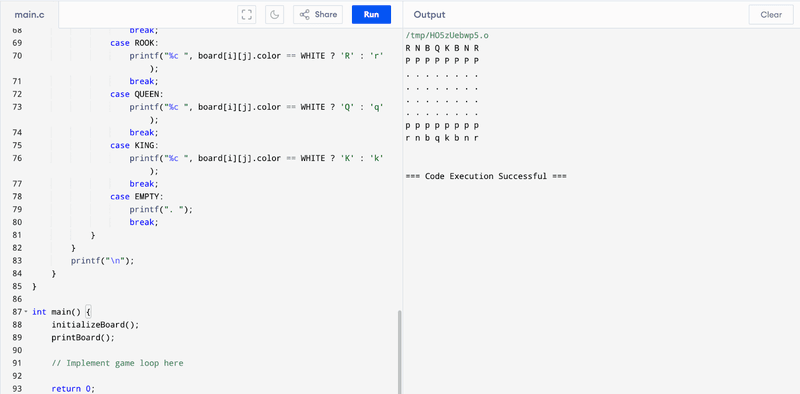Viewport: 800px width, 394px height.
Task: Select the main.c file tab
Action: point(29,15)
